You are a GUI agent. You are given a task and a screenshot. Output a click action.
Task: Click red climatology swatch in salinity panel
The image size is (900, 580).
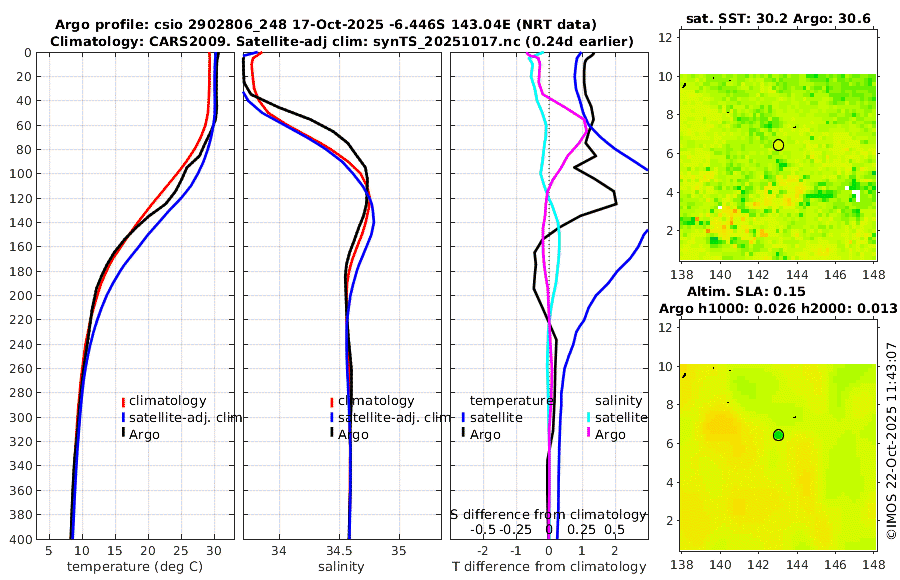[x=332, y=402]
